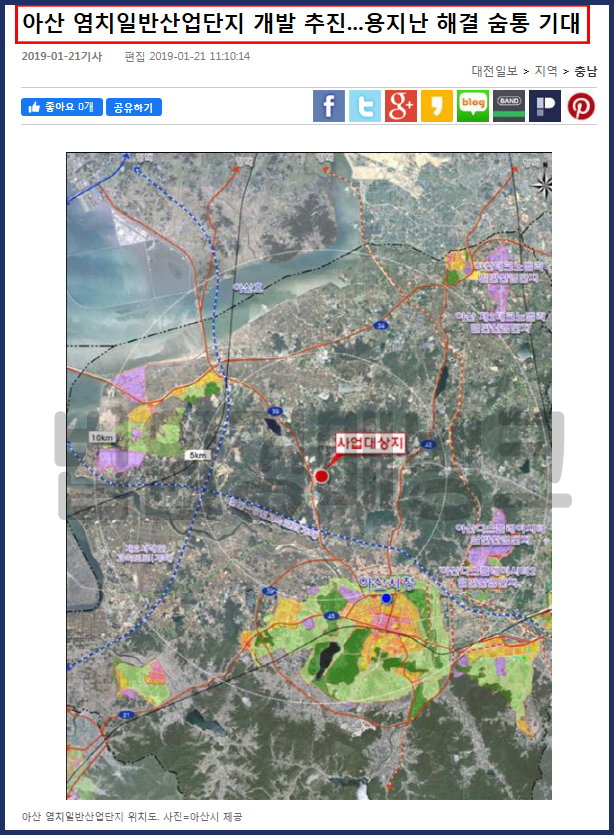This screenshot has width=614, height=835.
Task: Share article on Facebook icon
Action: [x=329, y=106]
